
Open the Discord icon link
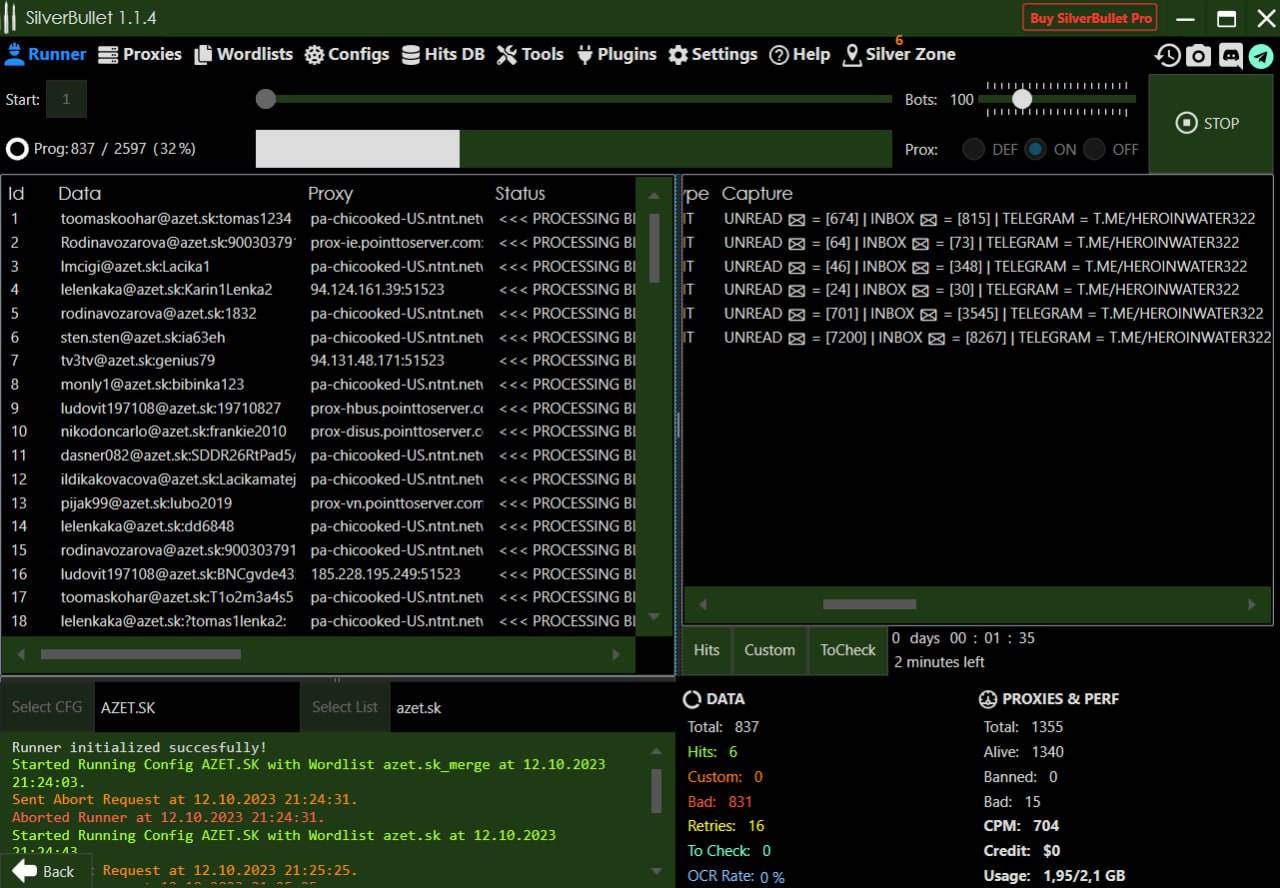click(1230, 56)
